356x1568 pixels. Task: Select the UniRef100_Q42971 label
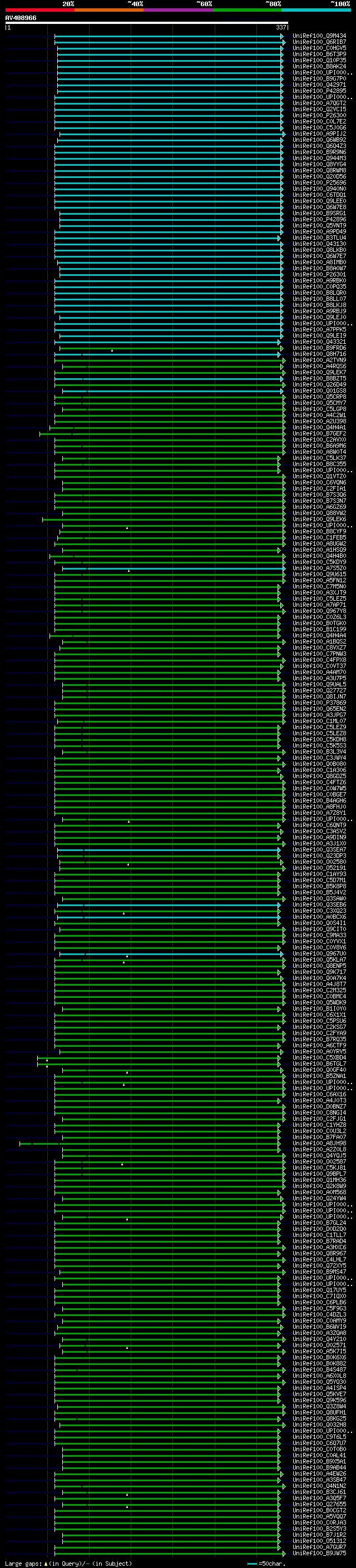(x=319, y=85)
